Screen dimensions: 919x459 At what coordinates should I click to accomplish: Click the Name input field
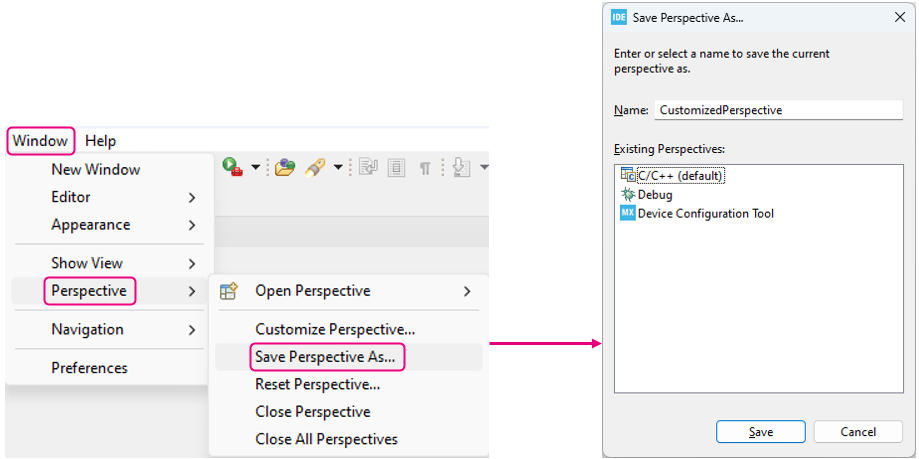click(x=778, y=110)
